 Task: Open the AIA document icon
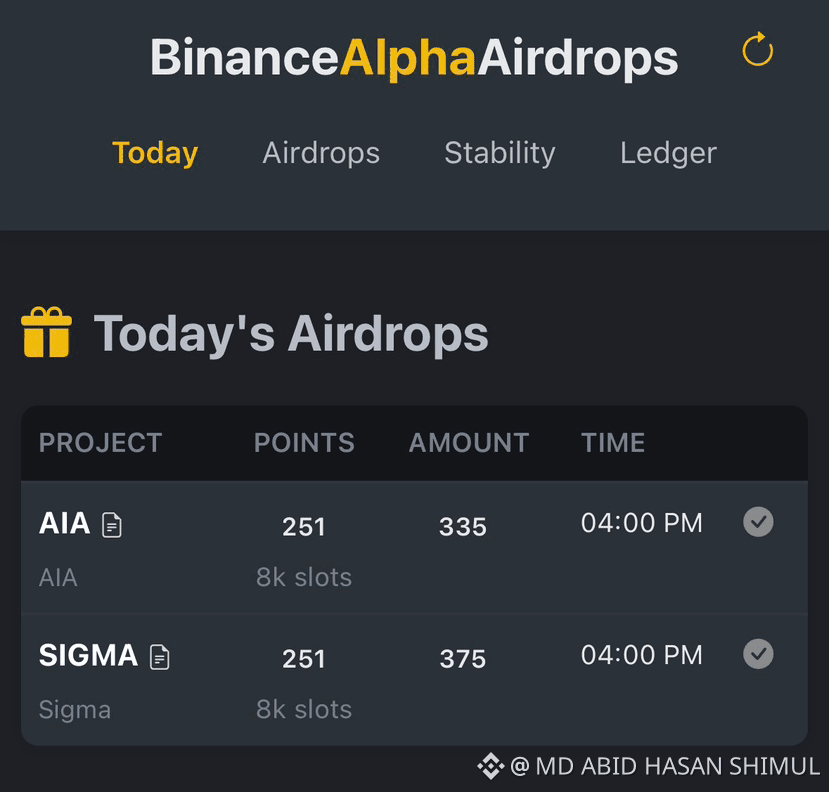tap(112, 525)
